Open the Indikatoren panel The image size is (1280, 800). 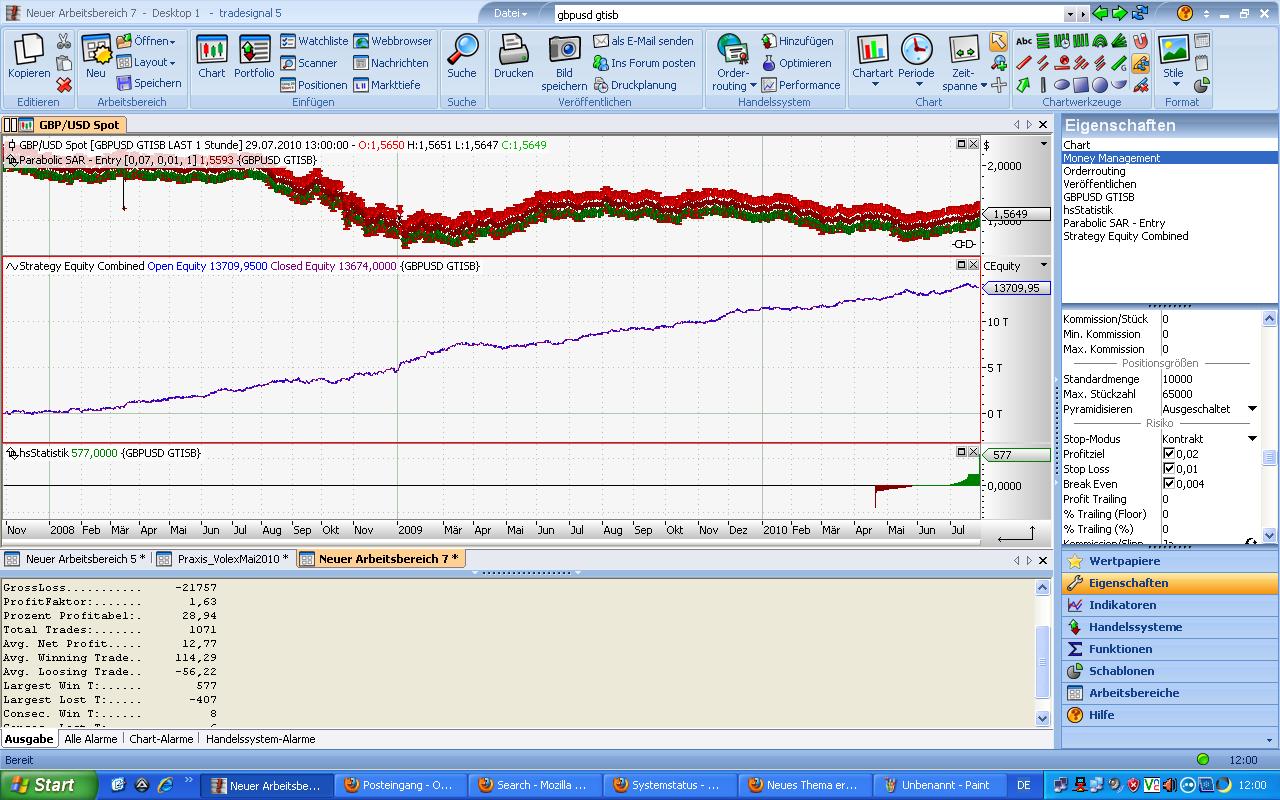[1122, 605]
